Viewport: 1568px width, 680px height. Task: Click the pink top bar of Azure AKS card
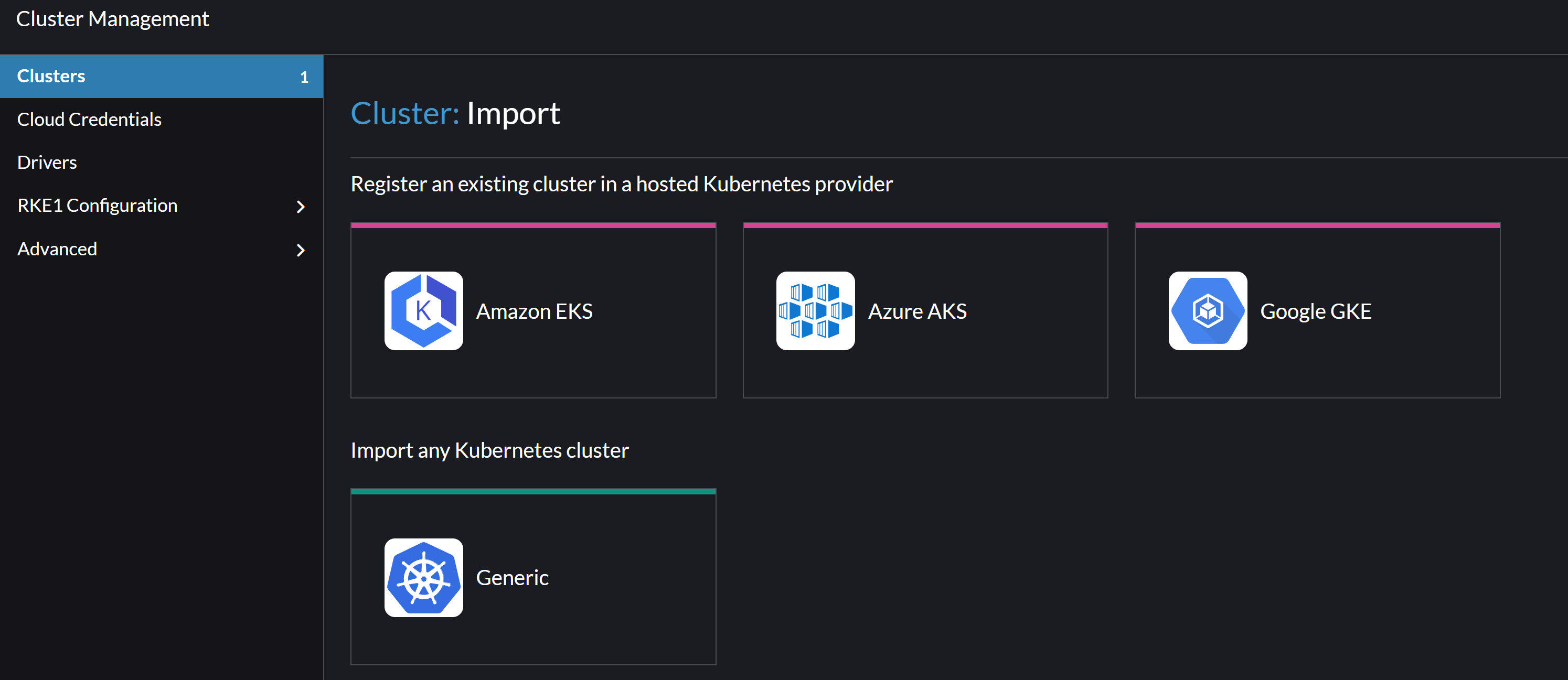[x=925, y=225]
